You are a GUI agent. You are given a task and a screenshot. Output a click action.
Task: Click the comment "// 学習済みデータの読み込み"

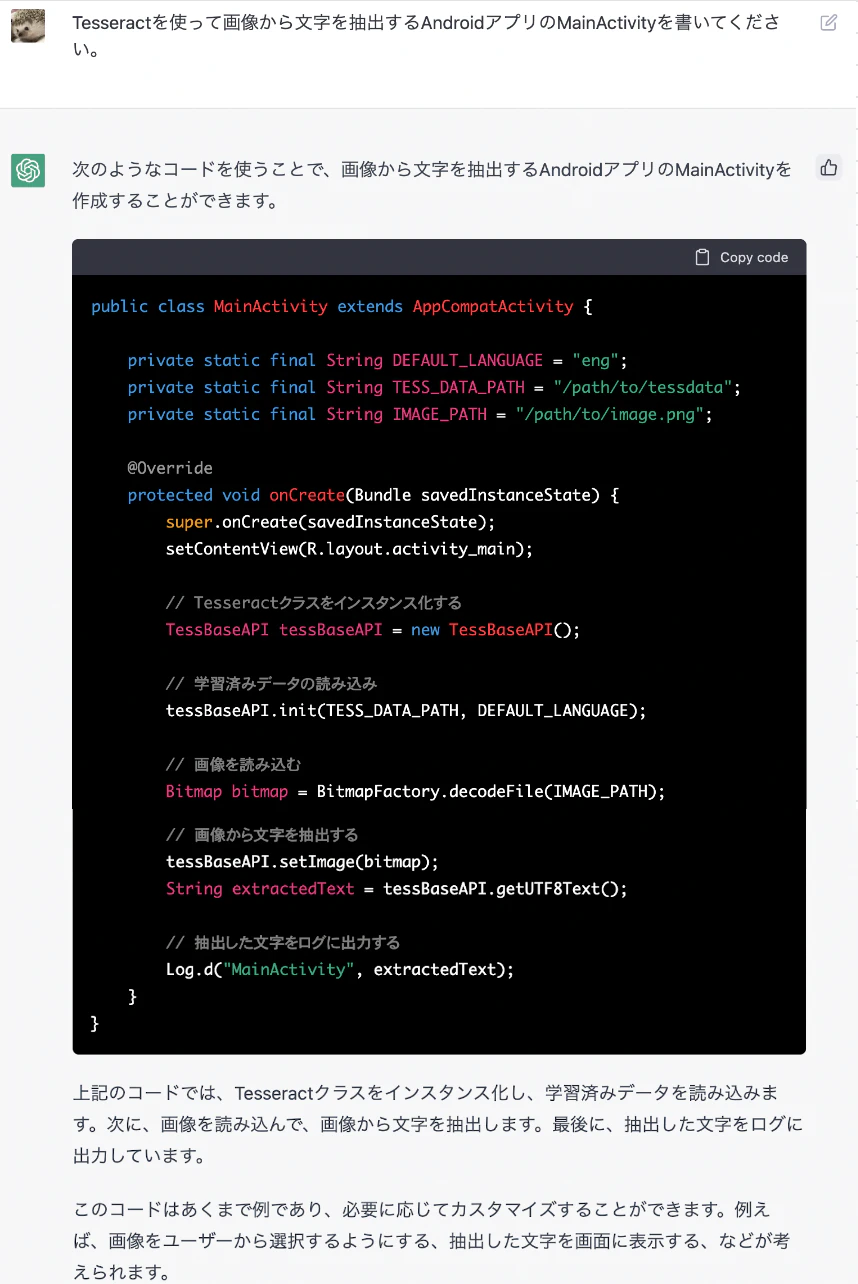tap(272, 684)
